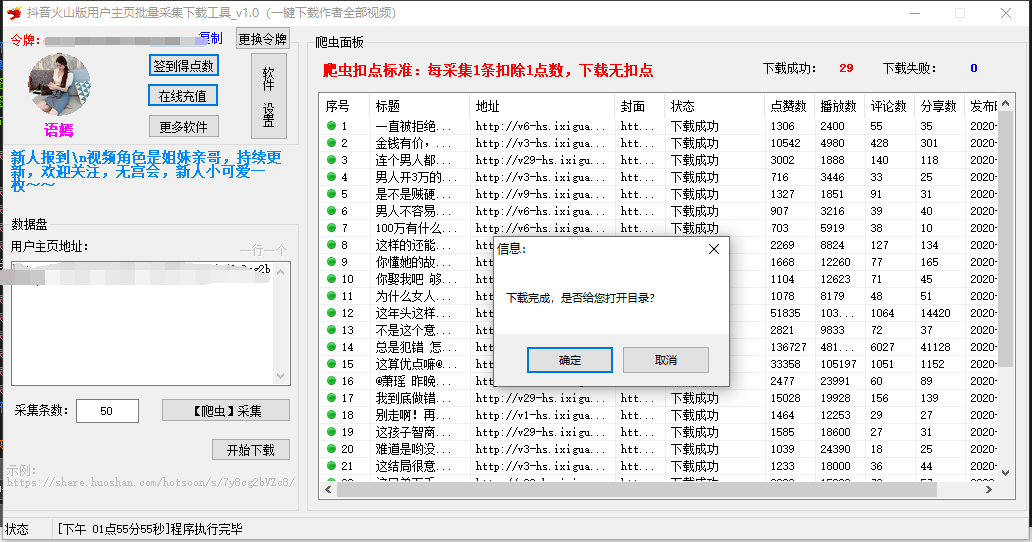Click the green status dot of row 7
Image resolution: width=1032 pixels, height=542 pixels.
click(331, 228)
